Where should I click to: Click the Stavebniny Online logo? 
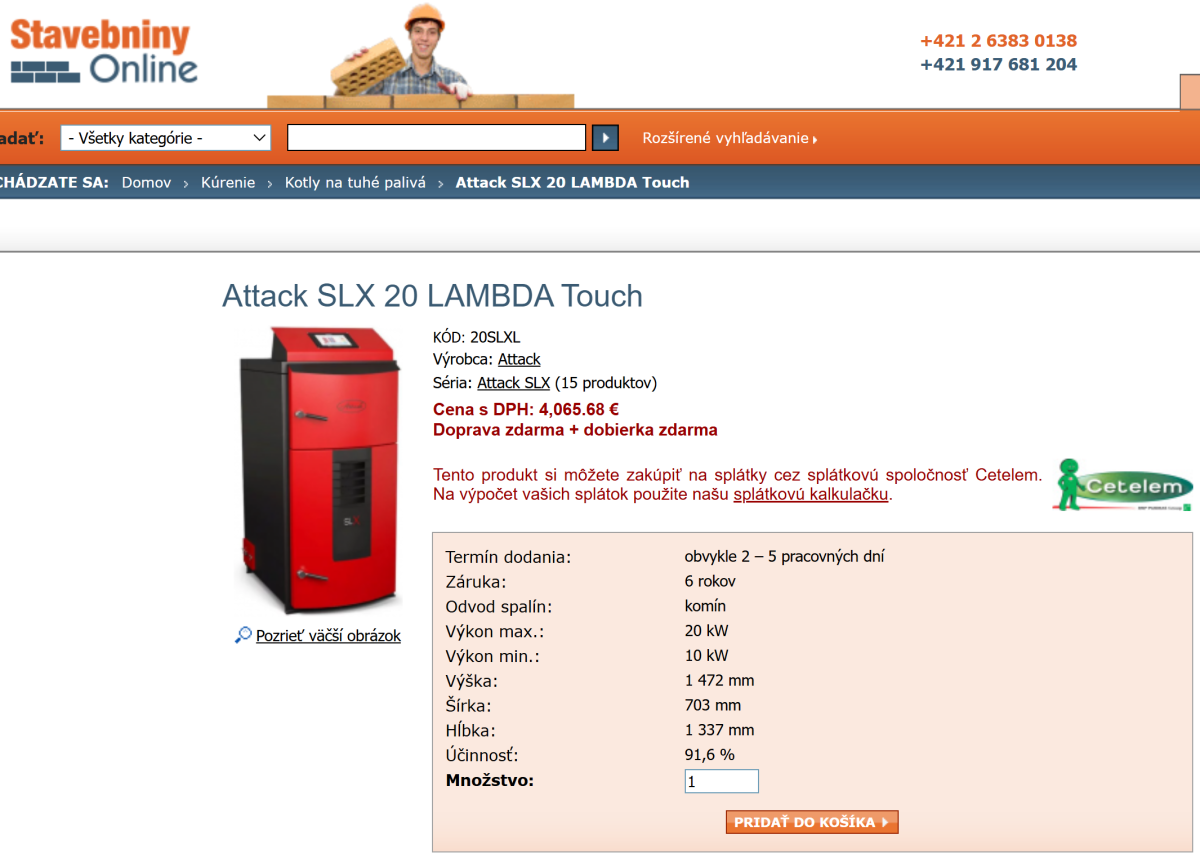tap(104, 52)
